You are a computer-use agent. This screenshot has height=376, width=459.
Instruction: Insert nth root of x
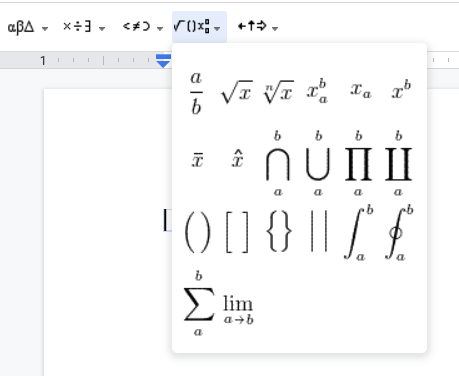coord(278,92)
